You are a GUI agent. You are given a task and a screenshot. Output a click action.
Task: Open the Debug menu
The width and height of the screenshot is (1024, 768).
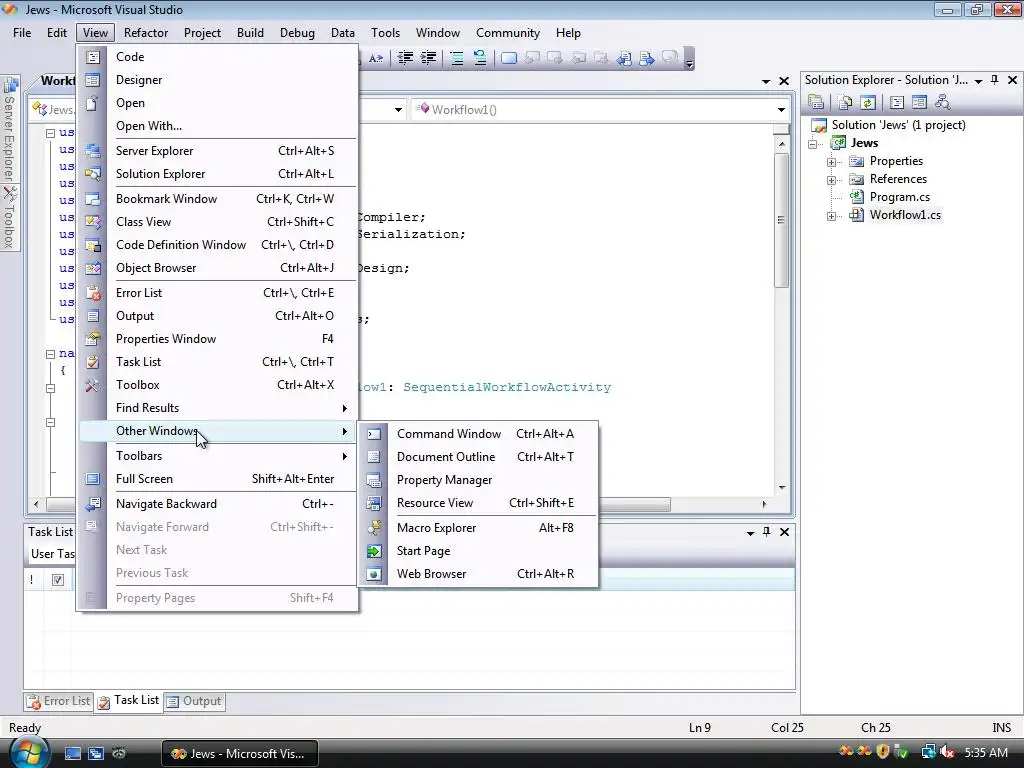297,33
